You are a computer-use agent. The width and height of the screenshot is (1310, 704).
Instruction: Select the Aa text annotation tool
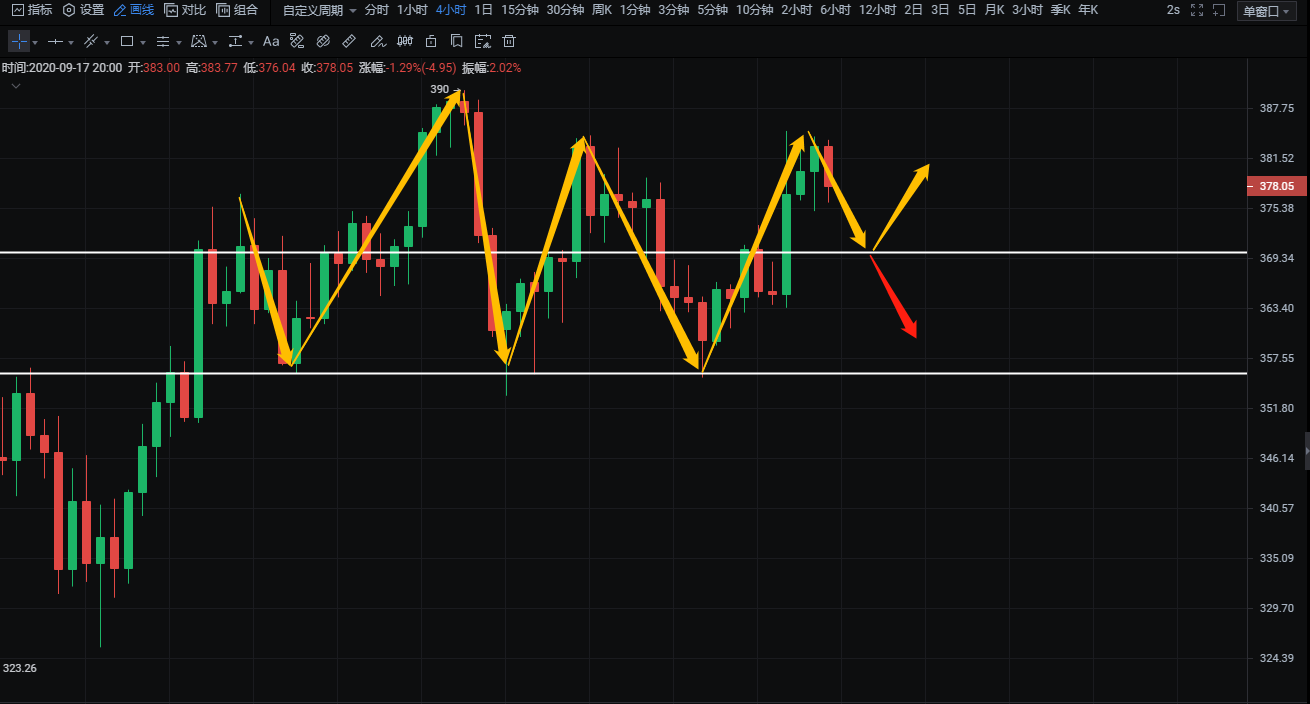point(271,42)
